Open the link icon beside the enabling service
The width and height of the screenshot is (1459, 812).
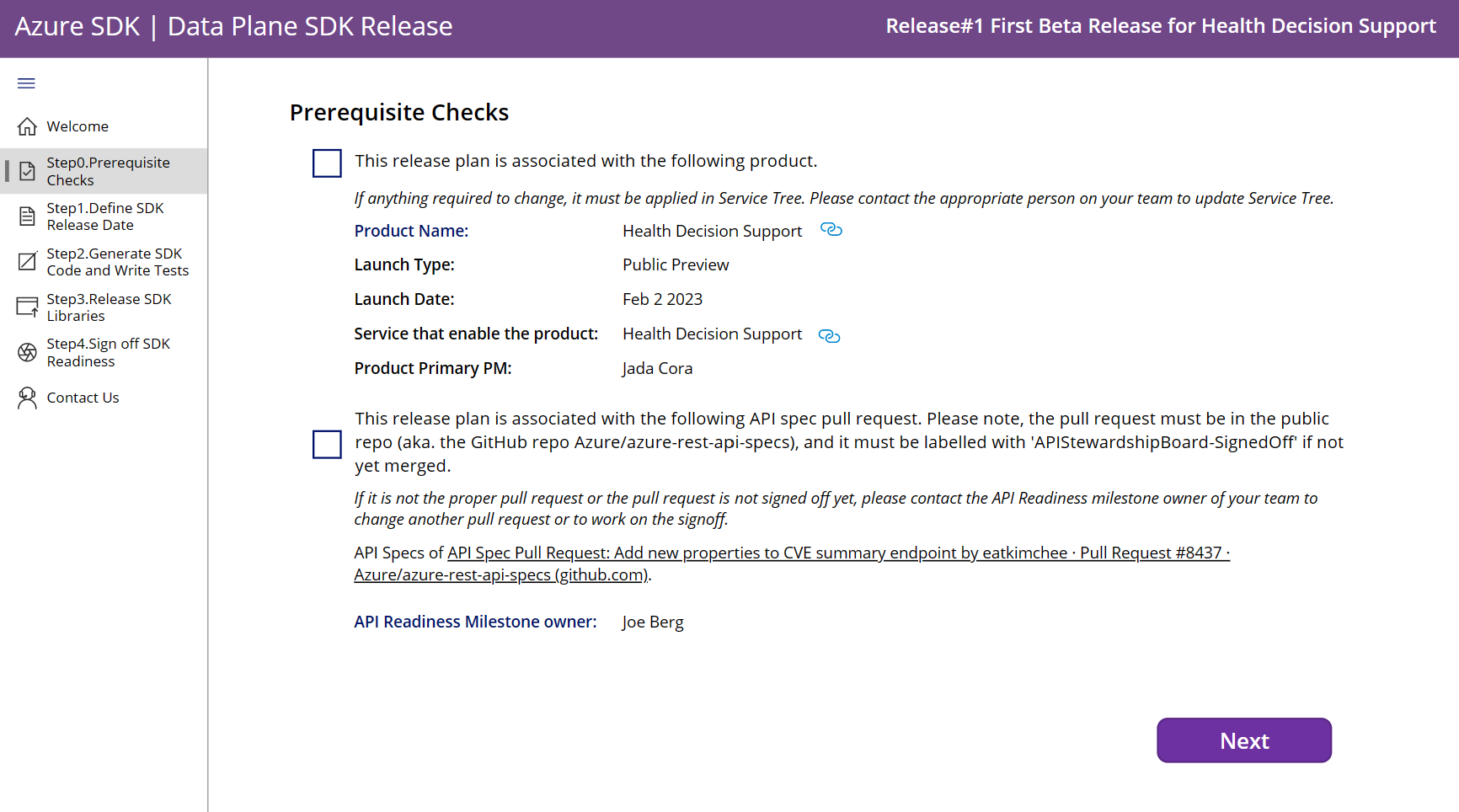pos(829,334)
